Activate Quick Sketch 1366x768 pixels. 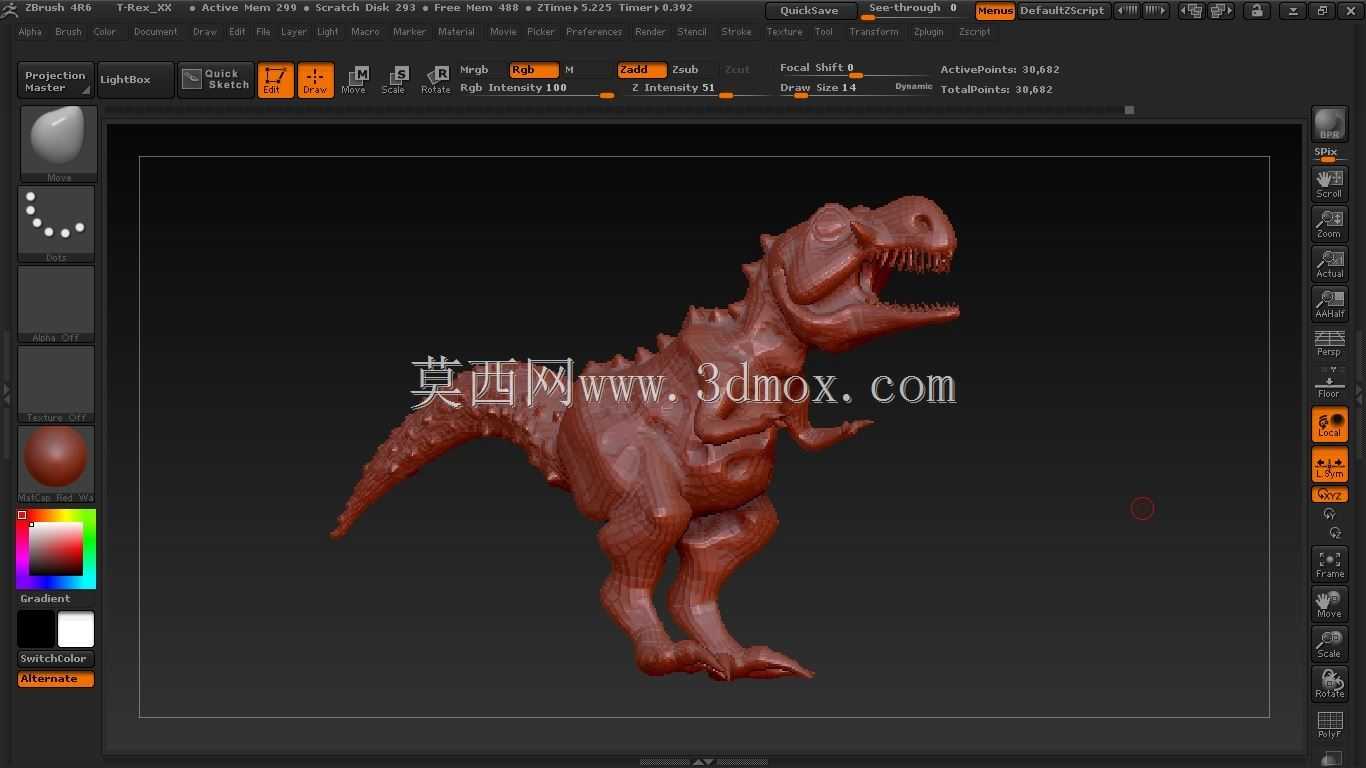(x=216, y=80)
